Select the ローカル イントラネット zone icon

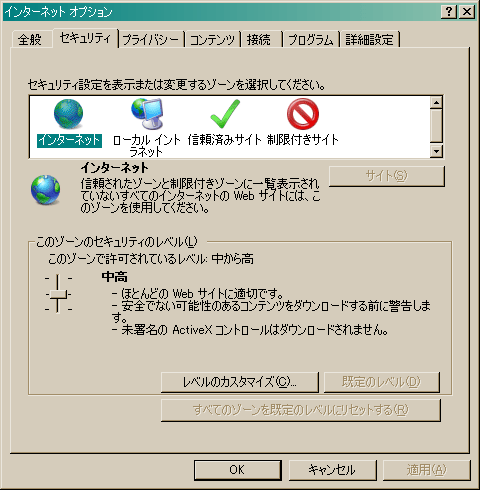(x=147, y=114)
